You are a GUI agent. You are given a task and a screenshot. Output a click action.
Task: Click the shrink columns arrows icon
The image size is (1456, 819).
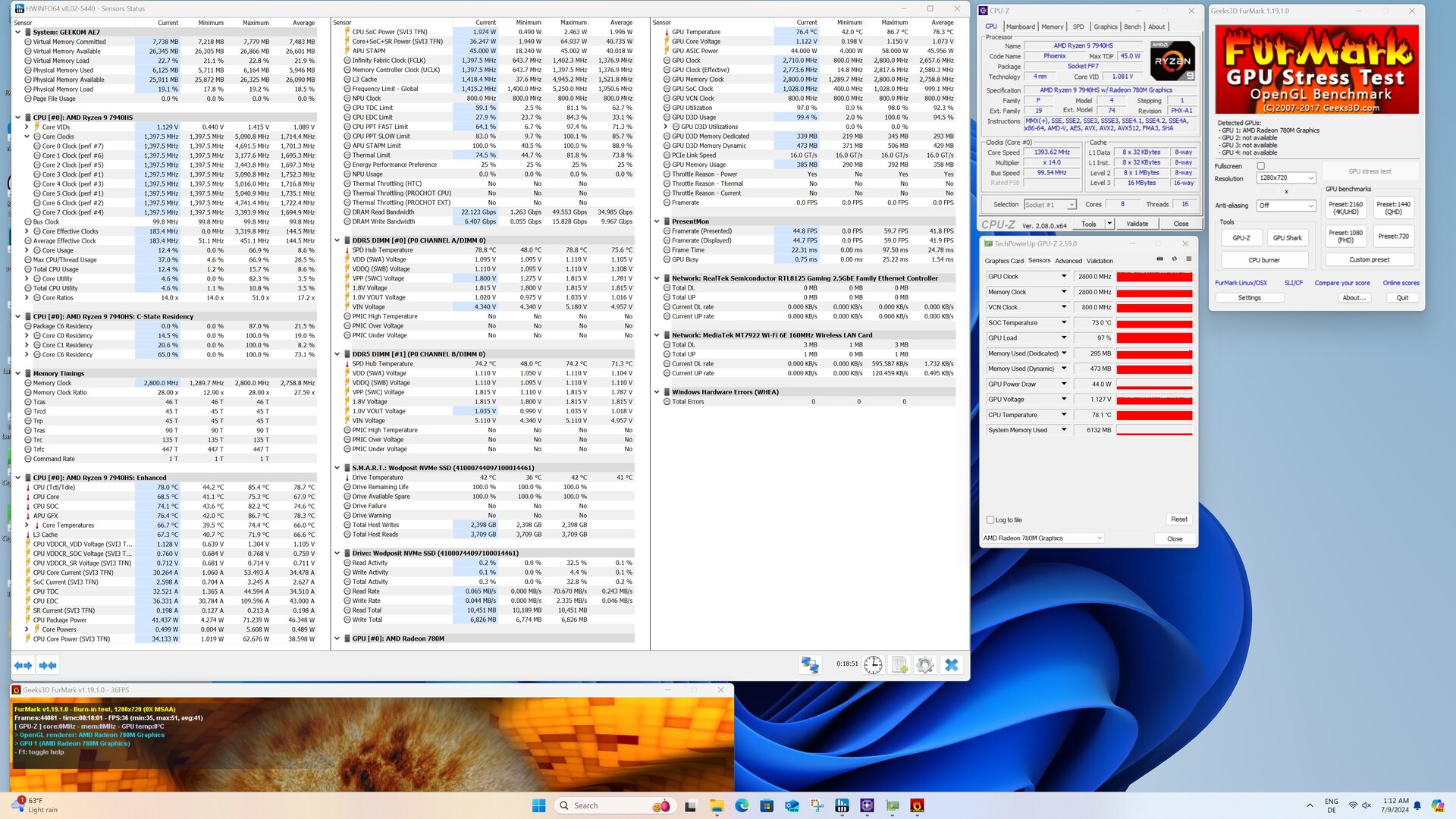48,665
